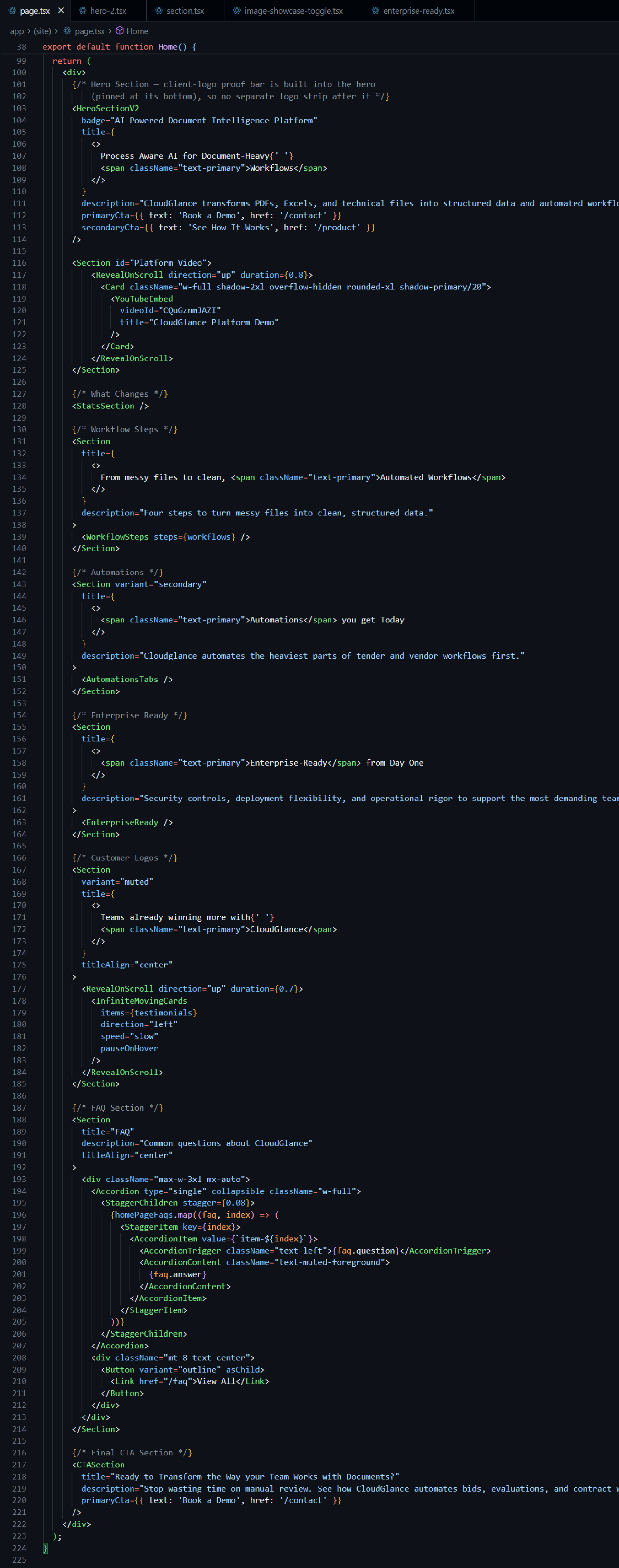Click the chevron between app and (site) breadcrumbs
The height and width of the screenshot is (1568, 619).
click(29, 31)
